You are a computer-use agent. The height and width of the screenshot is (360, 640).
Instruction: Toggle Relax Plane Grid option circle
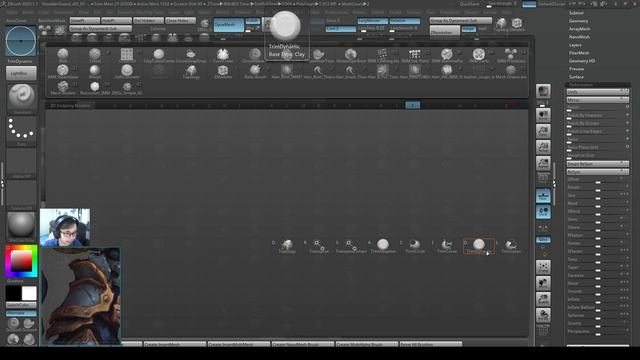(x=627, y=147)
